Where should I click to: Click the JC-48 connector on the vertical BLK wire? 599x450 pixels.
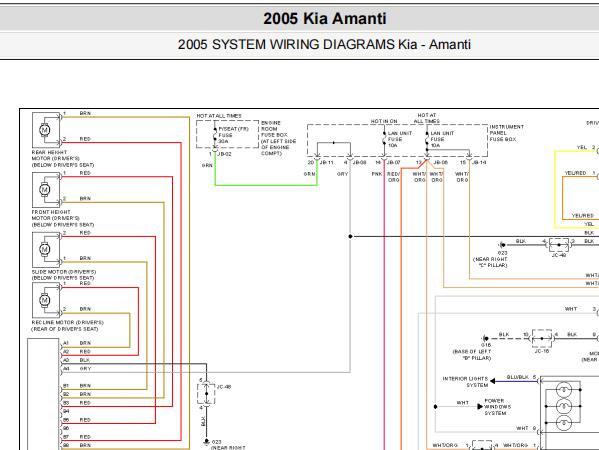tap(206, 393)
